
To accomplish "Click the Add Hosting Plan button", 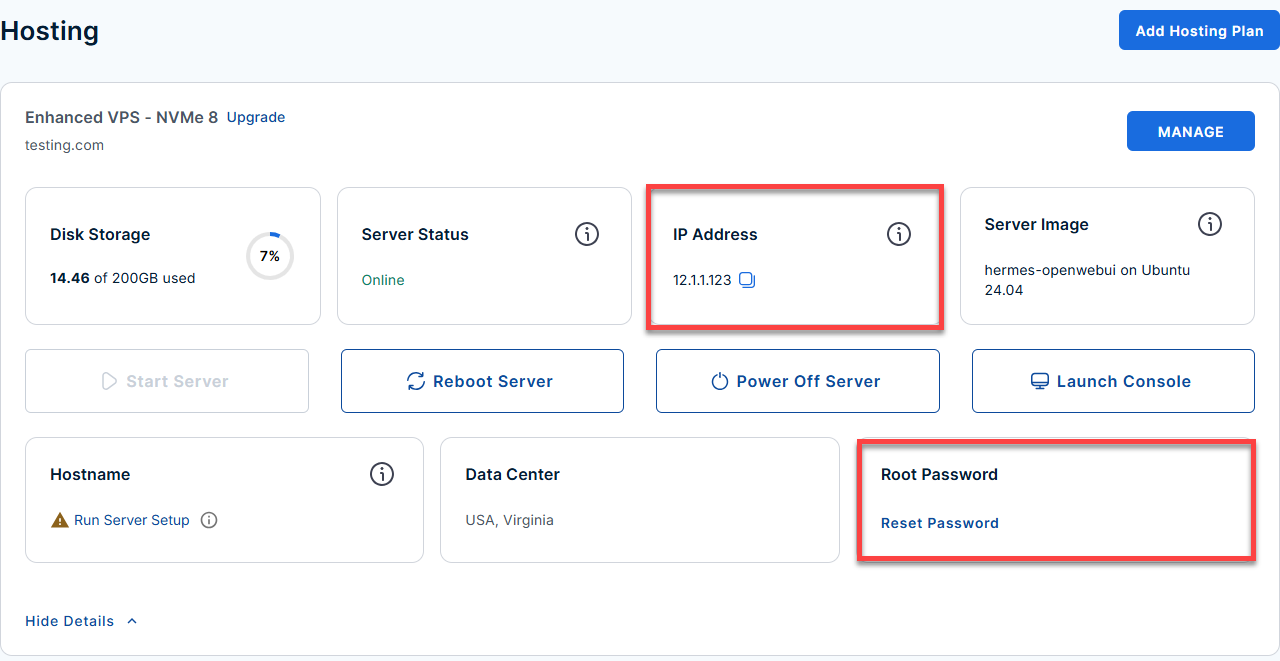I will (x=1199, y=31).
